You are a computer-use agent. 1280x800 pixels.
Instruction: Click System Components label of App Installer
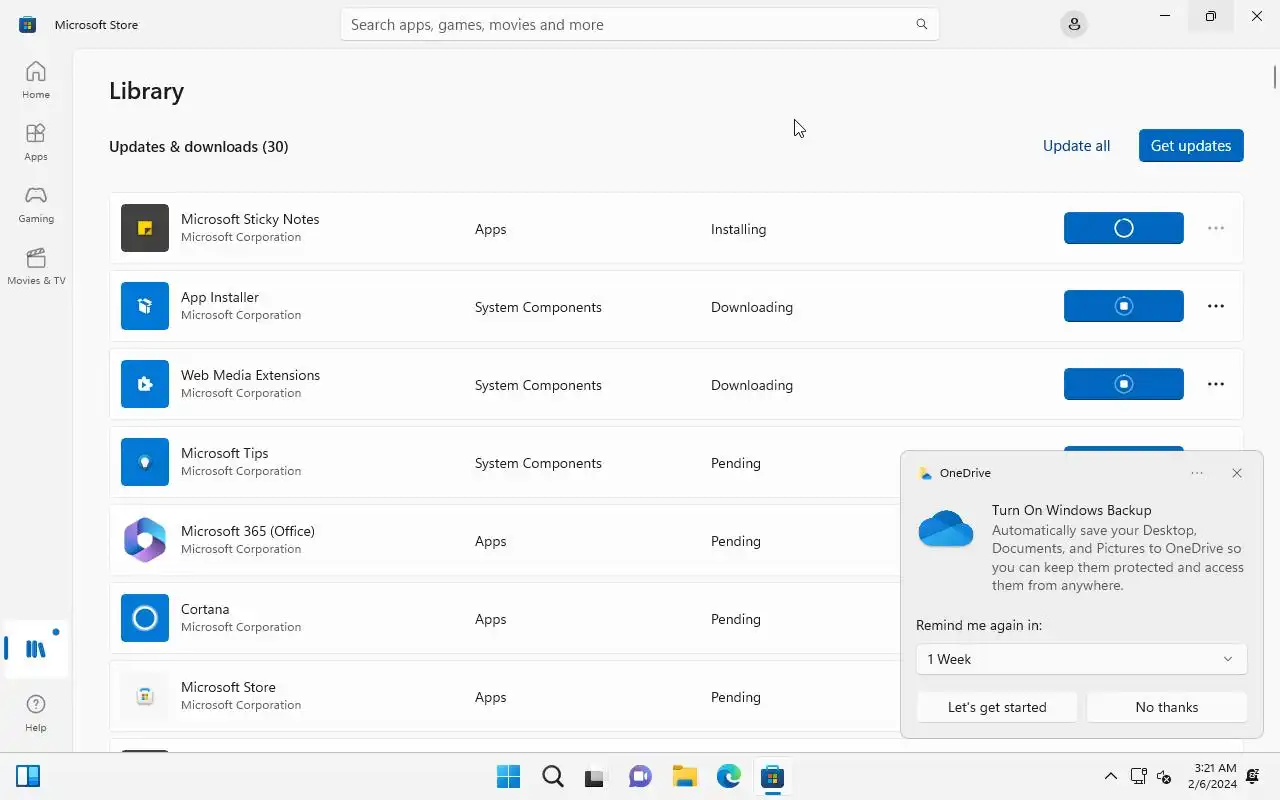538,307
